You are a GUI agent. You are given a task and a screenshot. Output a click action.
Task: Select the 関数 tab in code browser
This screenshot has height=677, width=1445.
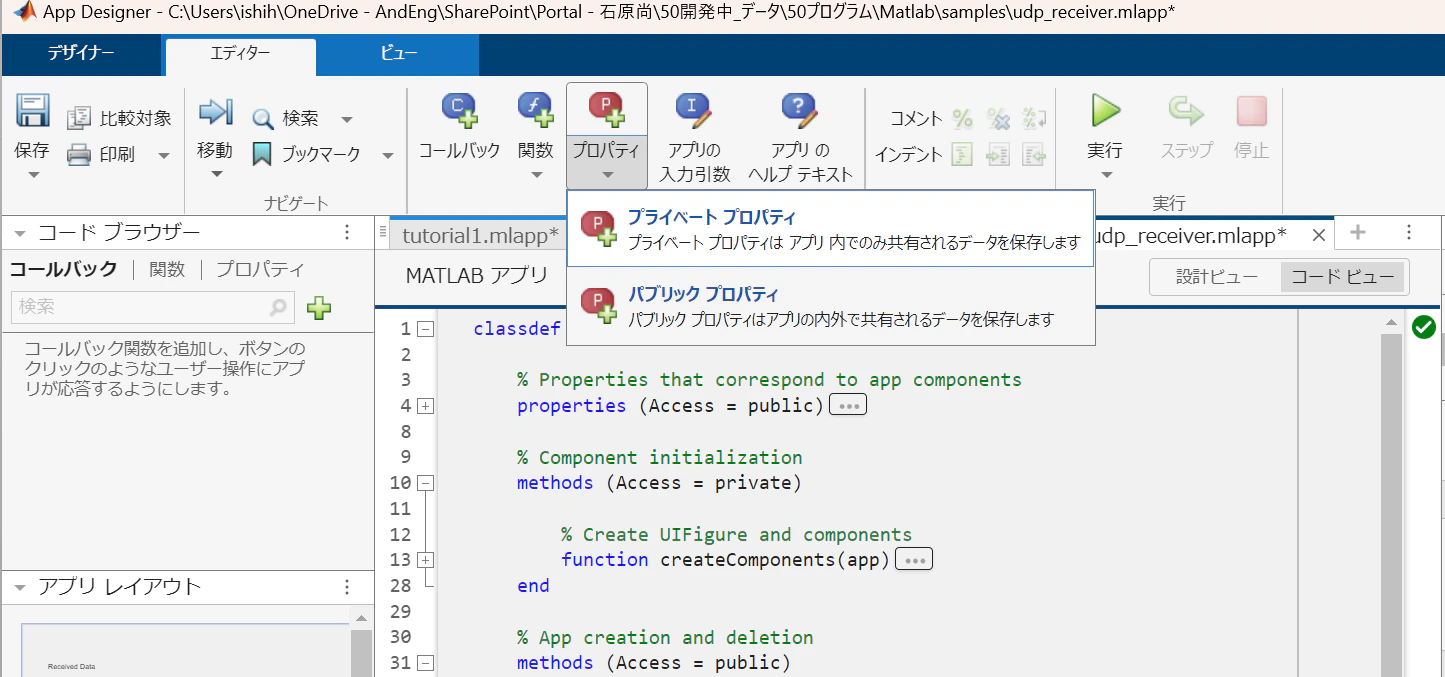(166, 269)
